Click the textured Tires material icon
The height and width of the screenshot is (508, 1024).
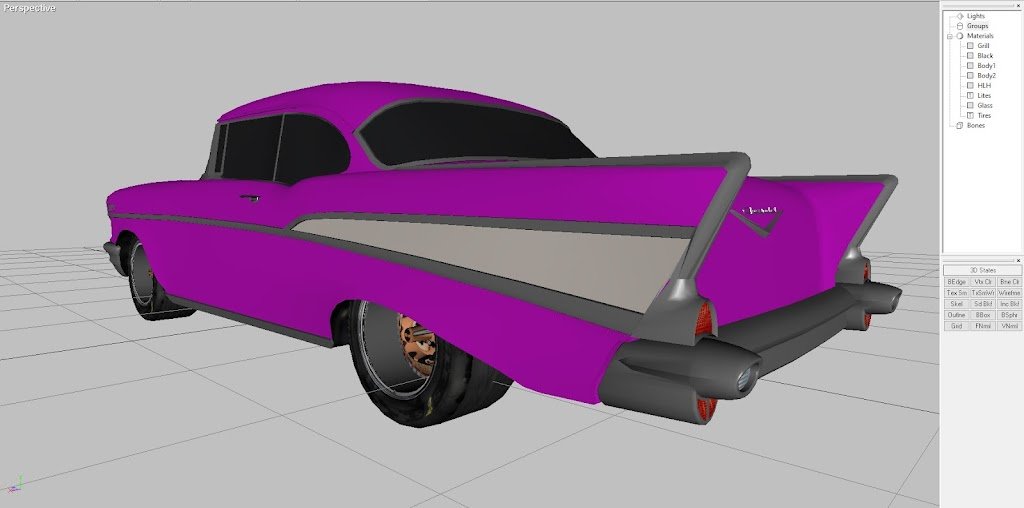point(969,116)
